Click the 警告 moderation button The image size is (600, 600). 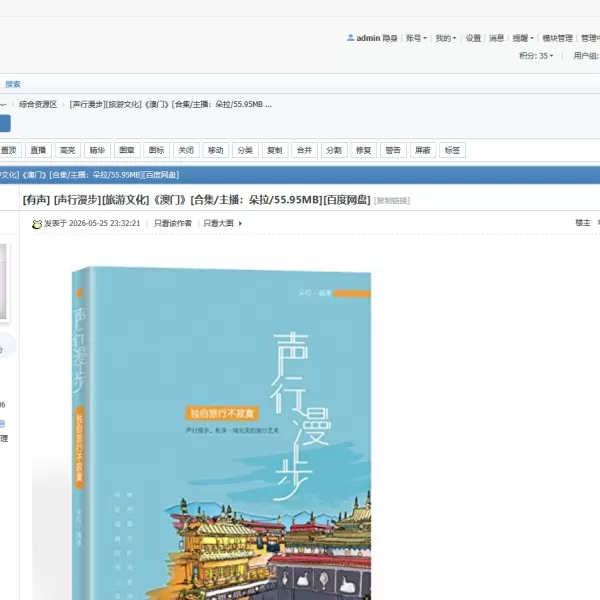tap(393, 150)
